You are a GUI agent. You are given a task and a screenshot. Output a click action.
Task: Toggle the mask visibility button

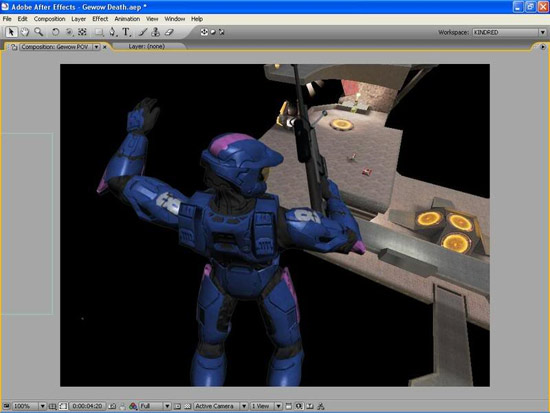(63, 406)
